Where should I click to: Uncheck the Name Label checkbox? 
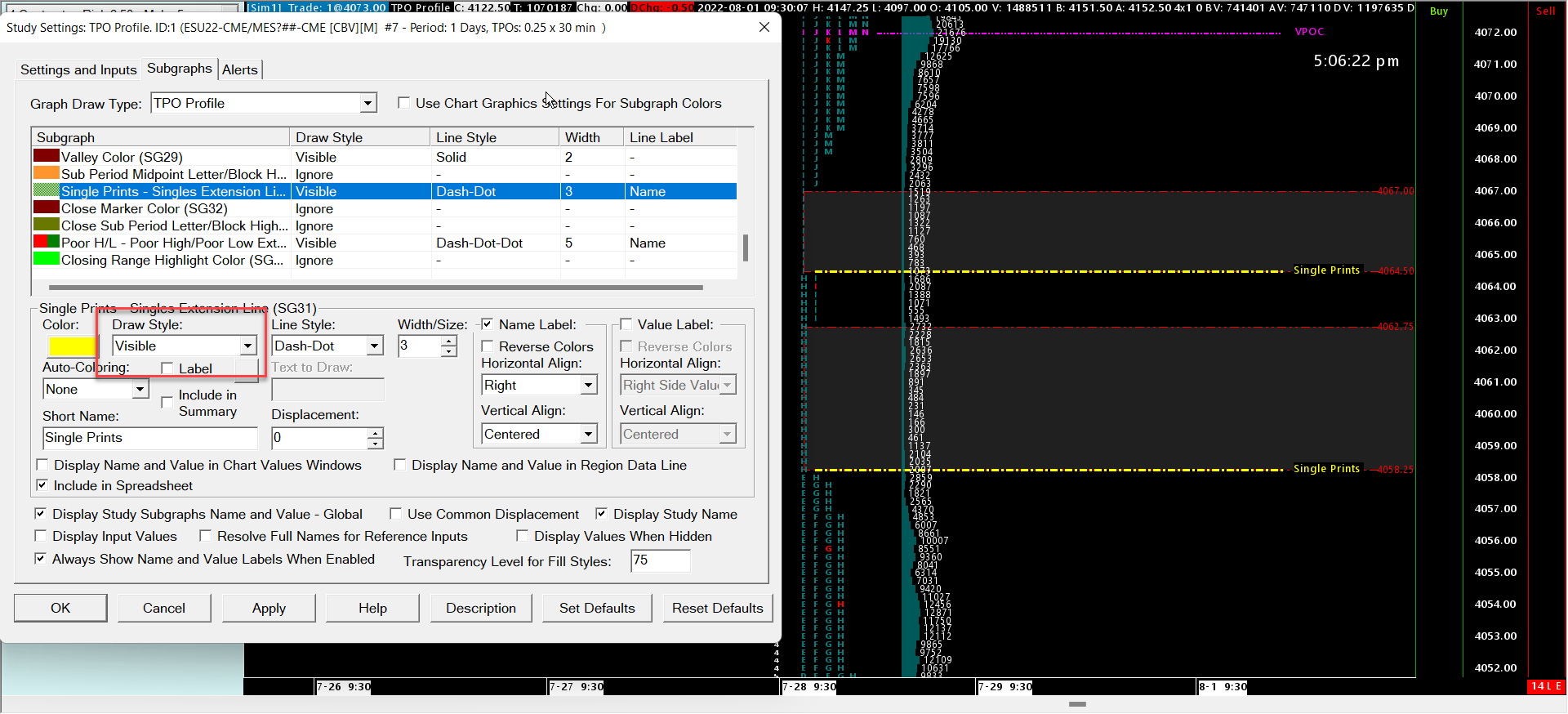pyautogui.click(x=488, y=324)
